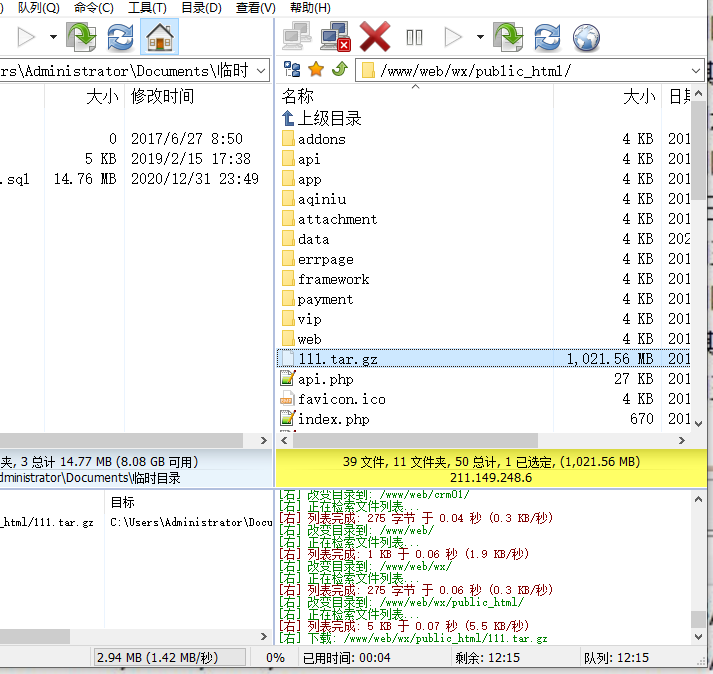Viewport: 713px width, 674px height.
Task: Click the yellow star bookmark icon
Action: [x=316, y=70]
